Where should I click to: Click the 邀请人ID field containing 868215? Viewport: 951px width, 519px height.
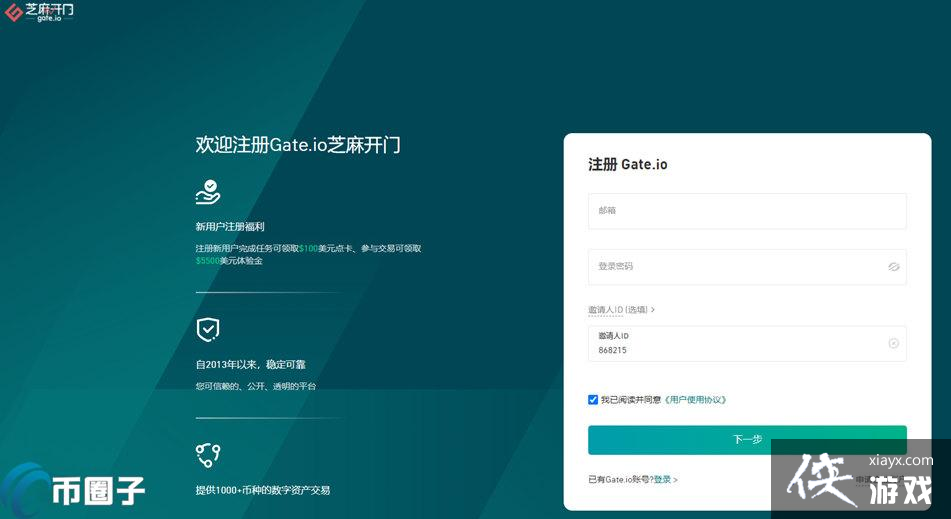[747, 344]
